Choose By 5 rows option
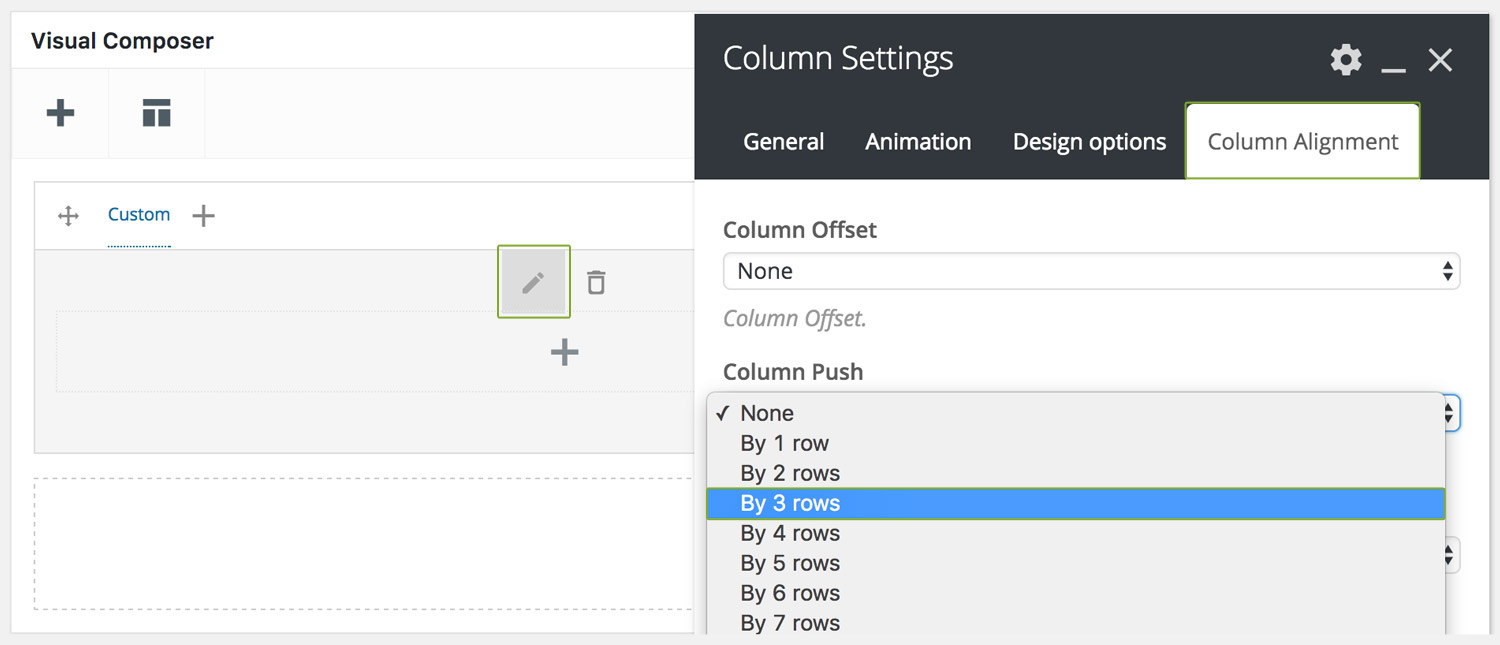 1076,563
